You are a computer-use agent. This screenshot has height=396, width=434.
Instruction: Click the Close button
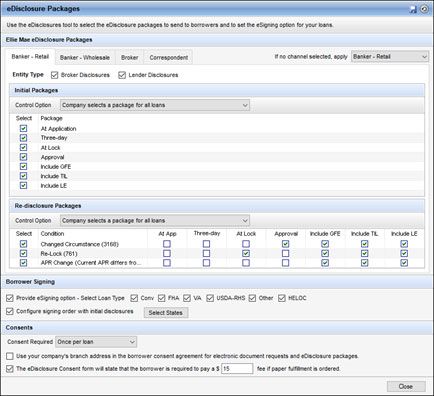(406, 386)
